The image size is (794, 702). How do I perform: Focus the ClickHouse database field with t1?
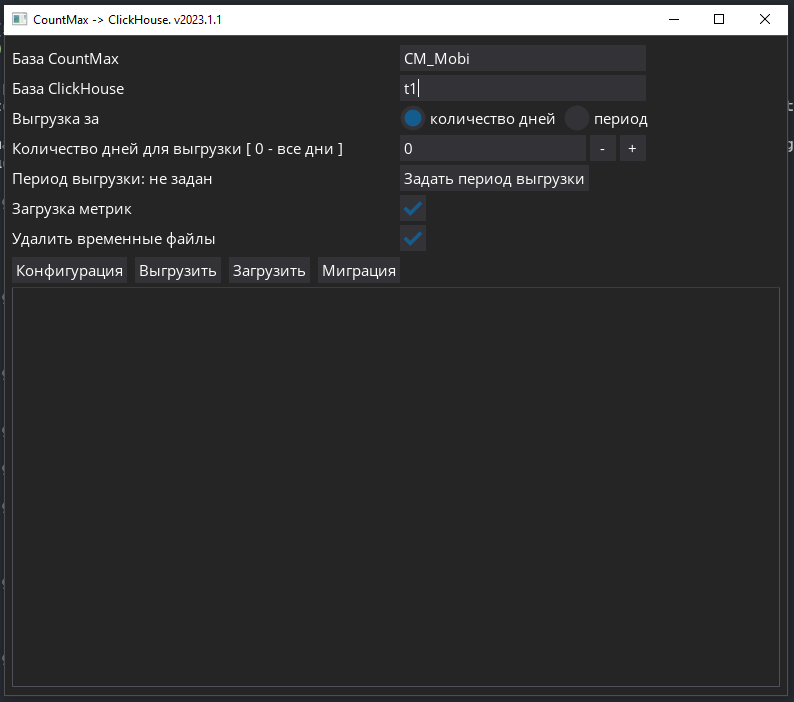click(523, 88)
